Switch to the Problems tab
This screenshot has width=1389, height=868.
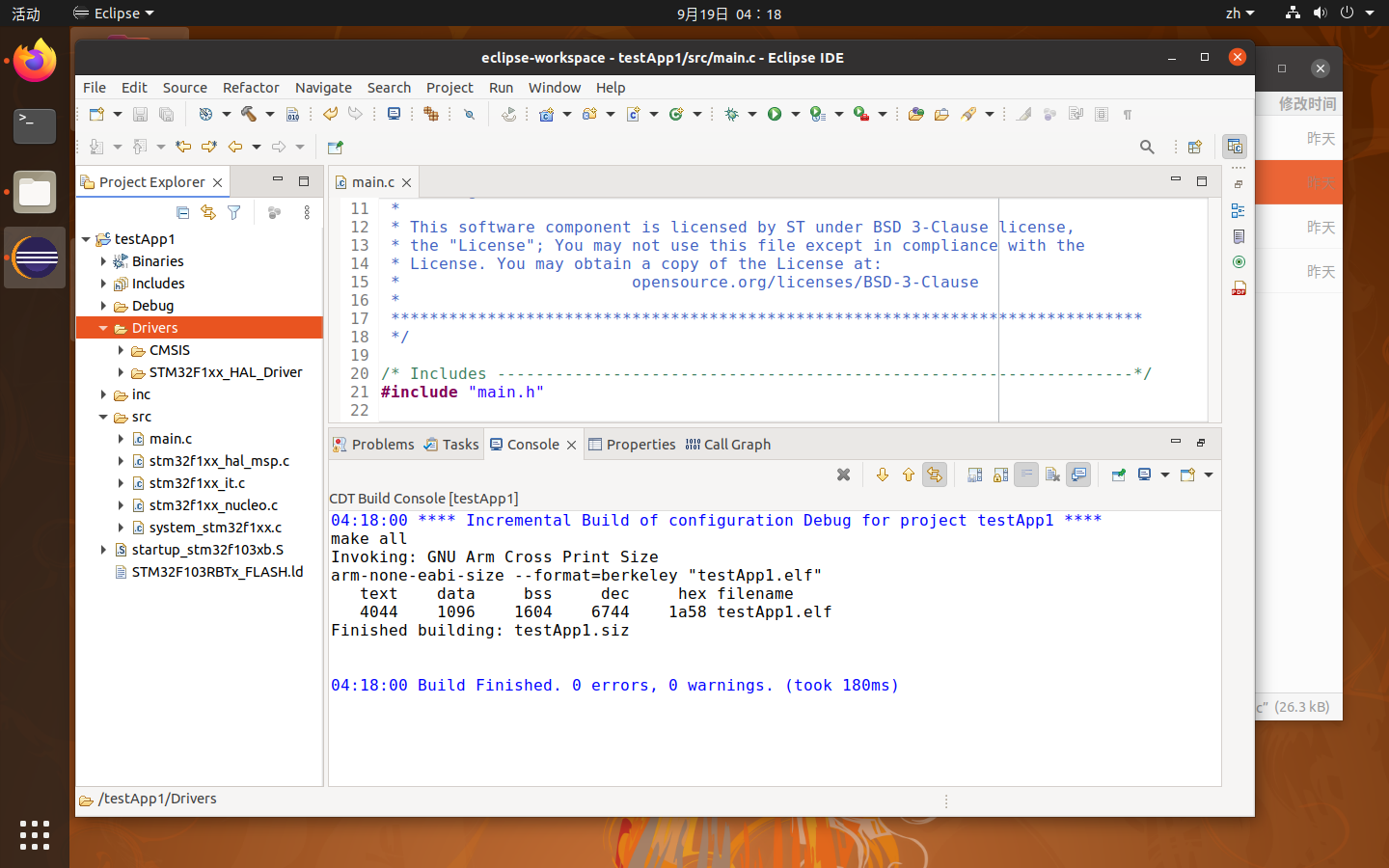(374, 445)
